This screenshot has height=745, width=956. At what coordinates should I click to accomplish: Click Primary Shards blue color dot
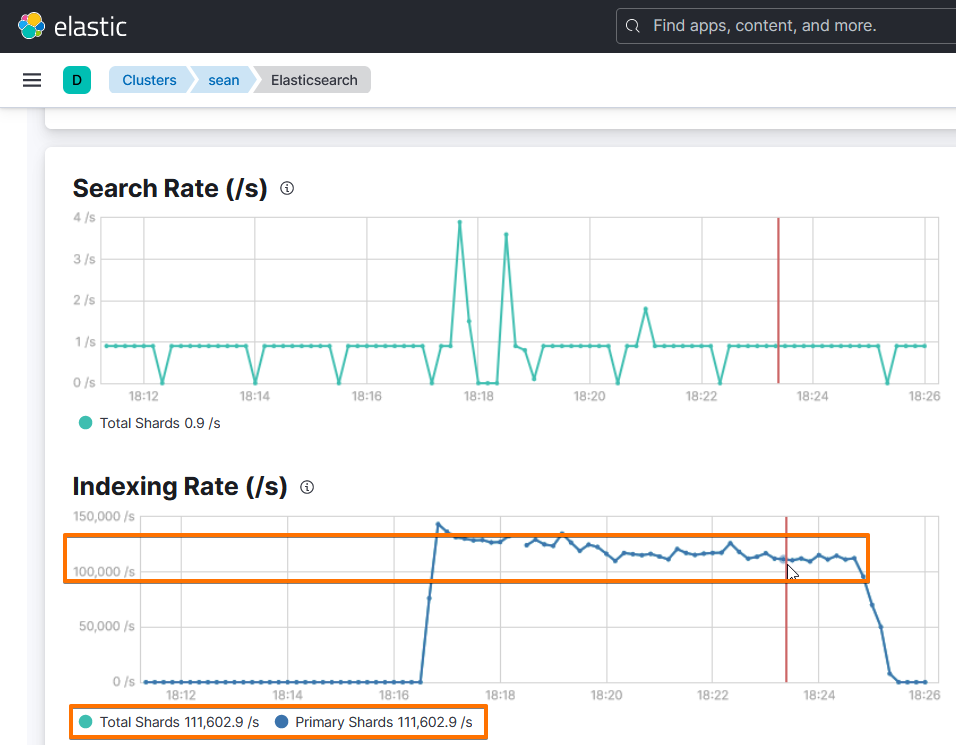pos(281,721)
